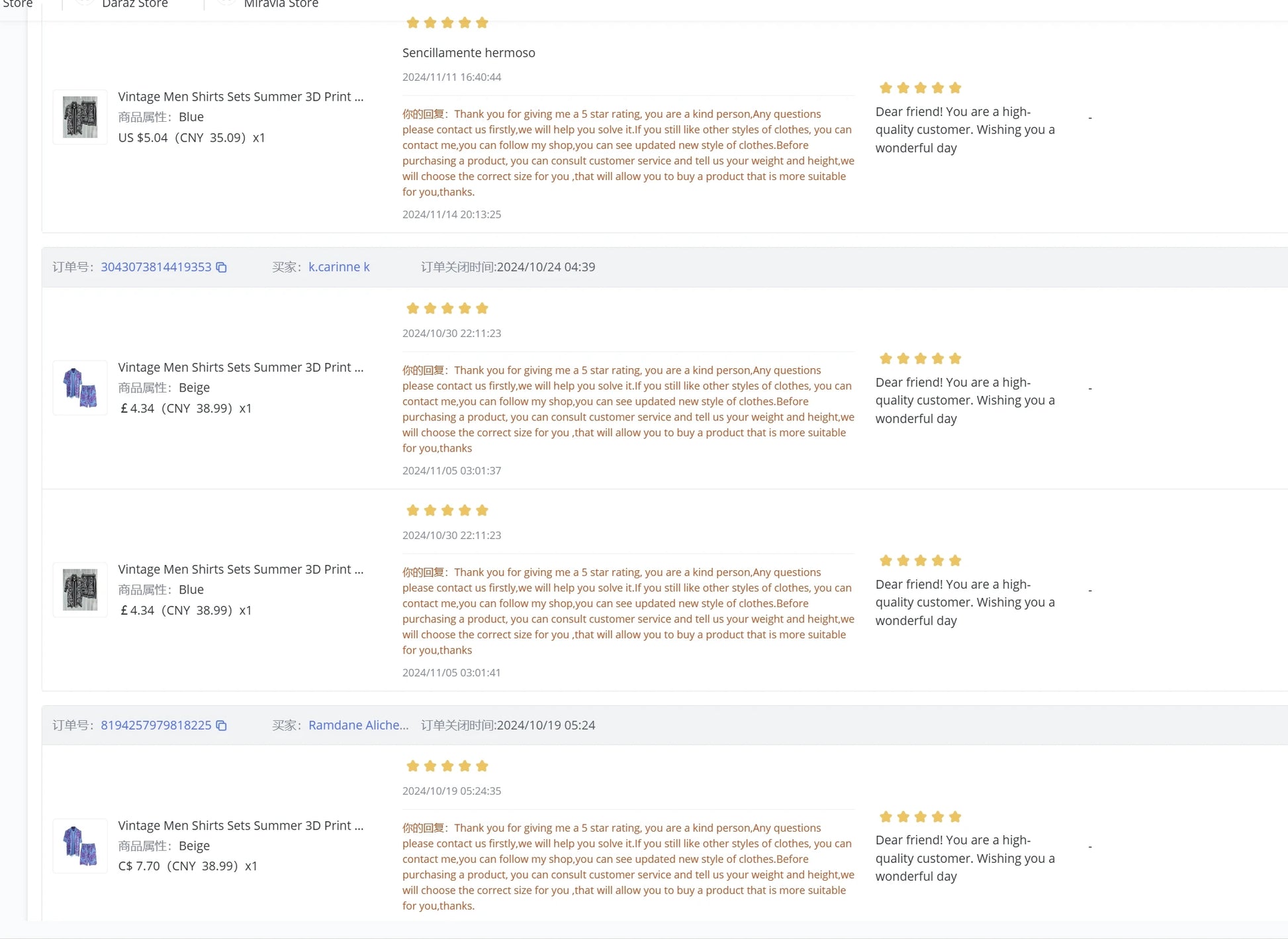Open thumbnail of Blue set priced US $5.04
Viewport: 1288px width, 939px height.
pyautogui.click(x=80, y=117)
